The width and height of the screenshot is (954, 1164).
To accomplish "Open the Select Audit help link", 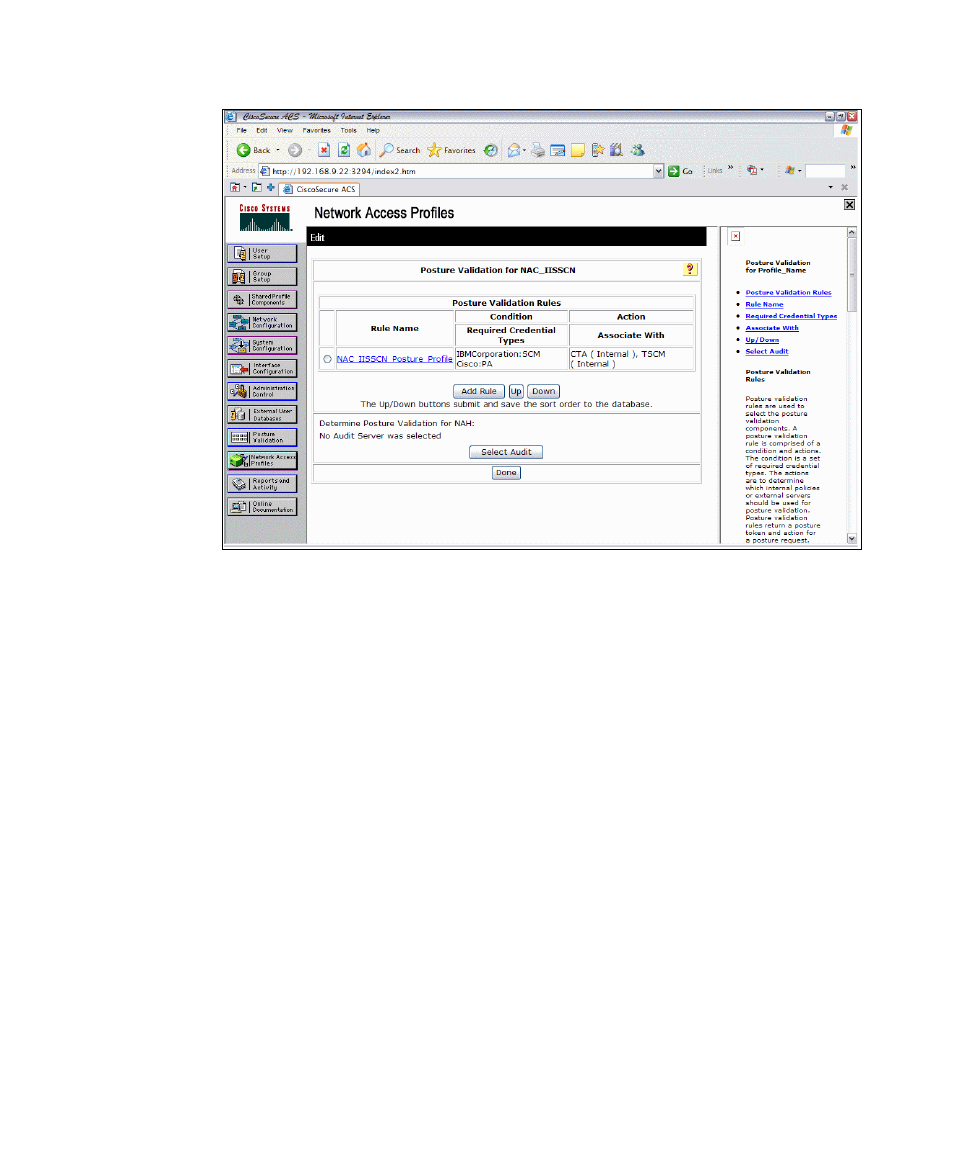I will pyautogui.click(x=767, y=352).
